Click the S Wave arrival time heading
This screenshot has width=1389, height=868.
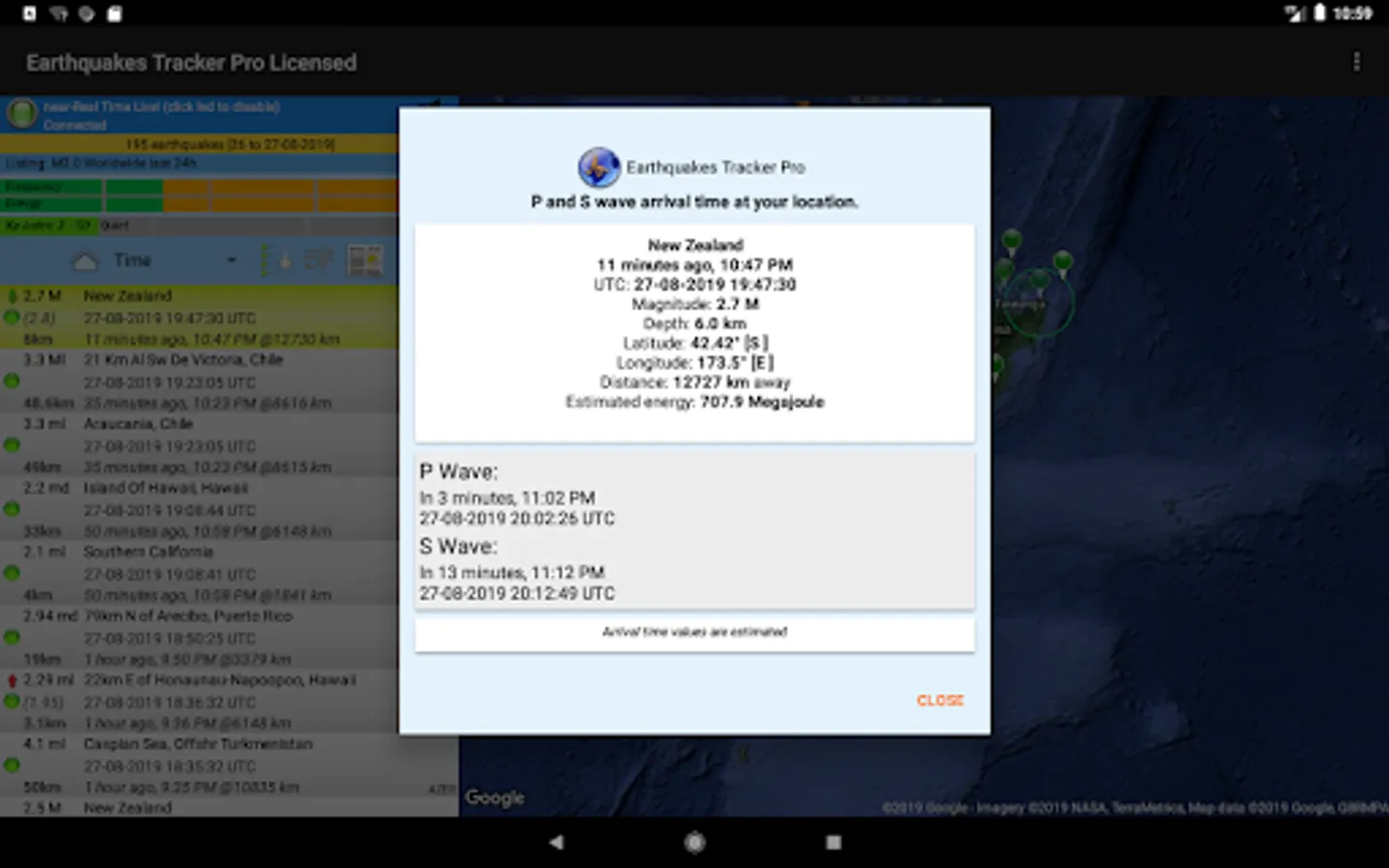(458, 546)
